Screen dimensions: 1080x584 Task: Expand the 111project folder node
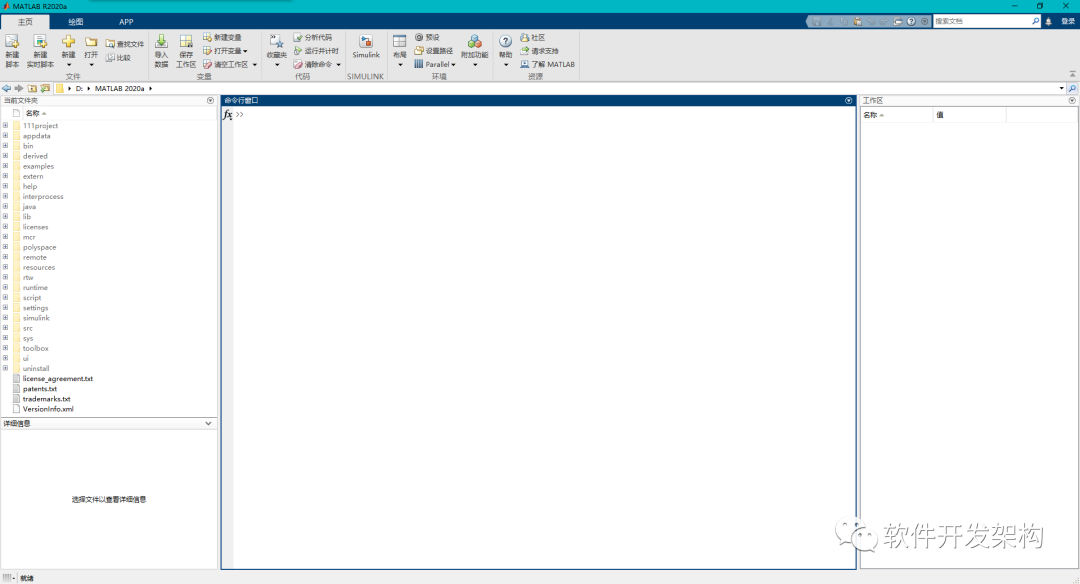pos(6,125)
